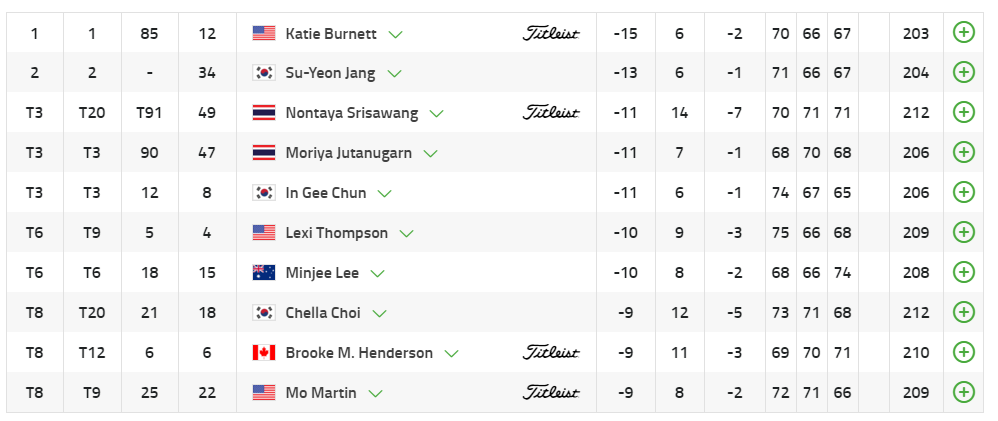Select the Moriya Jutanugarn player name
The width and height of the screenshot is (998, 421).
[x=349, y=153]
